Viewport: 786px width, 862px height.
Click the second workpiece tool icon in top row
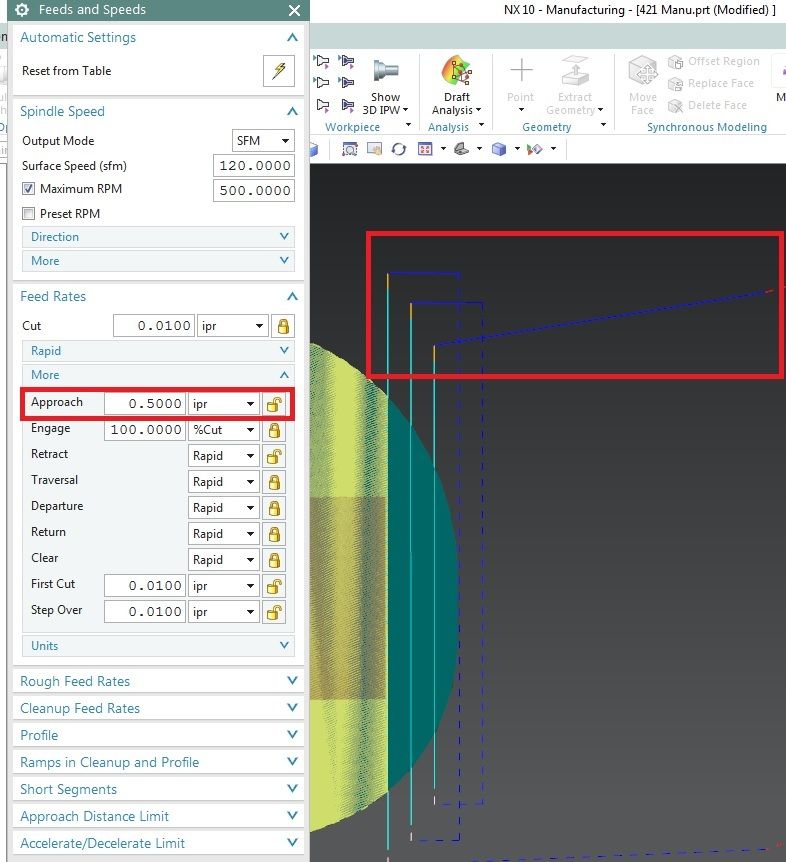346,61
